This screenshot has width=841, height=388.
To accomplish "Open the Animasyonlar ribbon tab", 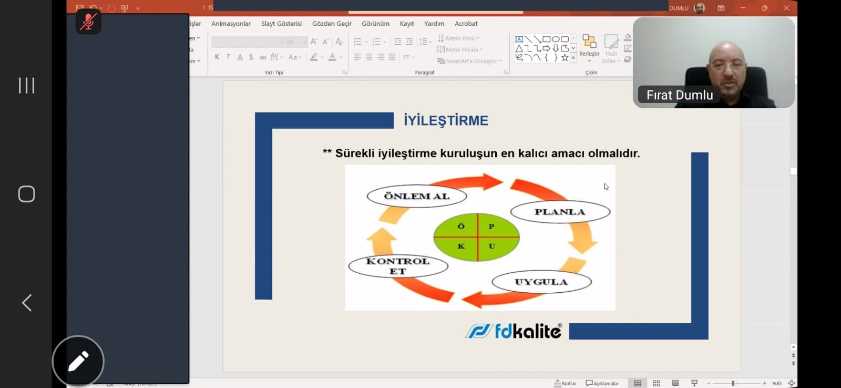I will click(x=231, y=24).
